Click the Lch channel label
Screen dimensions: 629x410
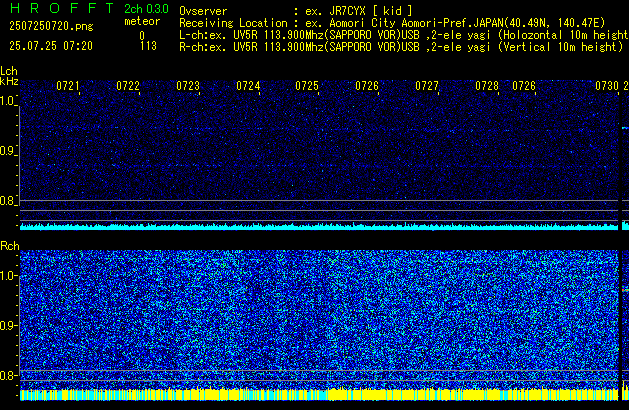(9, 71)
